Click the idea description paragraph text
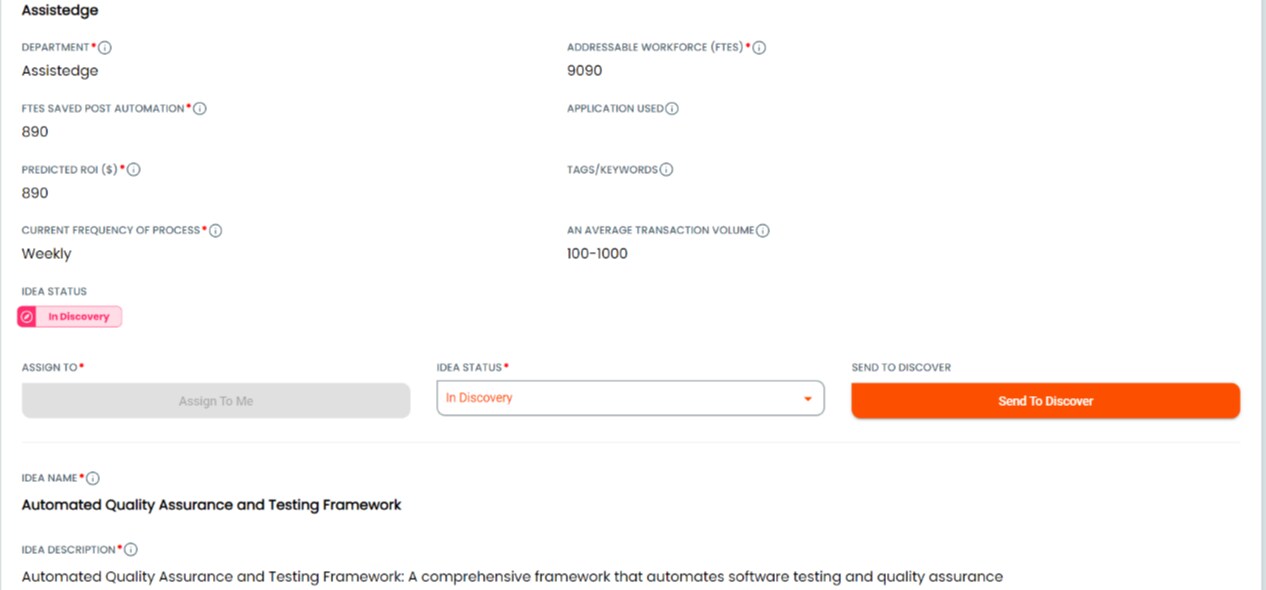 pos(512,577)
